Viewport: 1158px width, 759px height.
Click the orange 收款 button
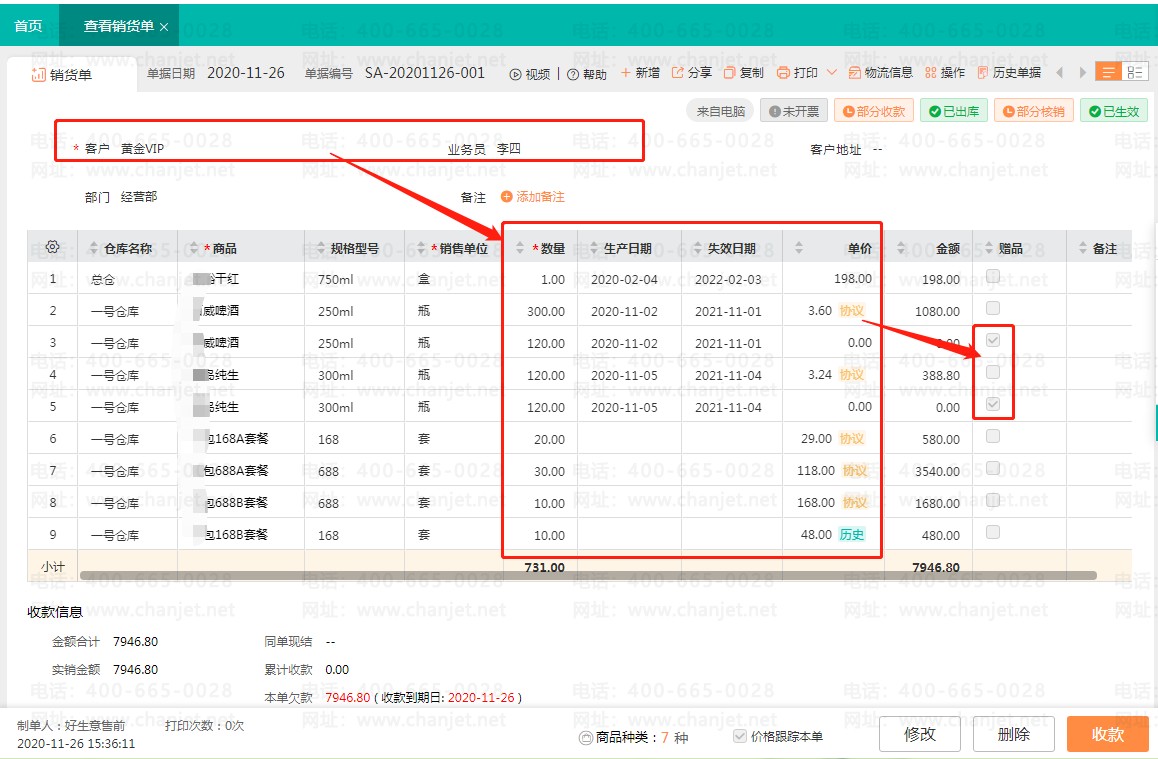coord(1107,734)
